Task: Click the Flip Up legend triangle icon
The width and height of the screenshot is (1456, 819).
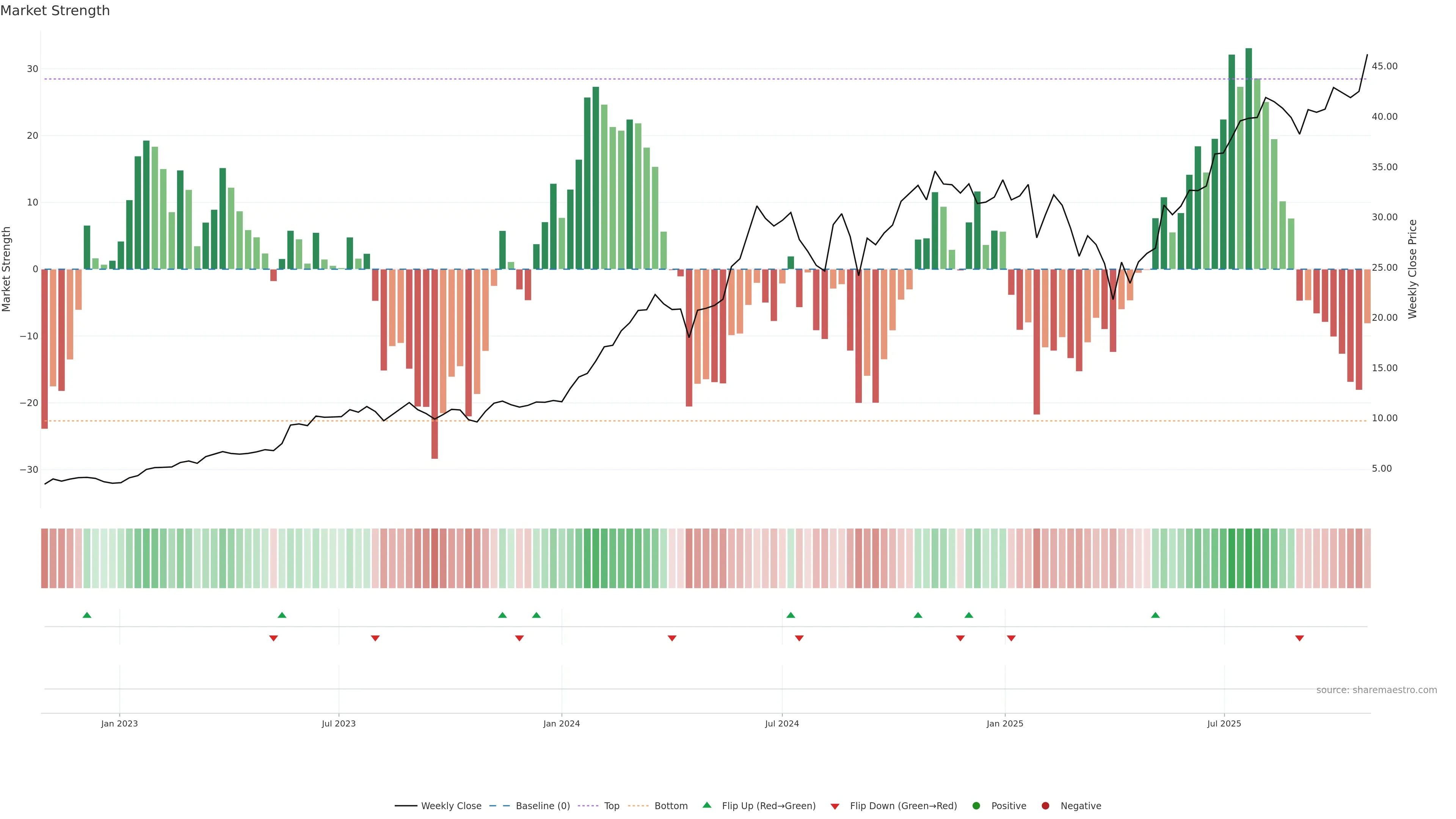Action: 706,805
